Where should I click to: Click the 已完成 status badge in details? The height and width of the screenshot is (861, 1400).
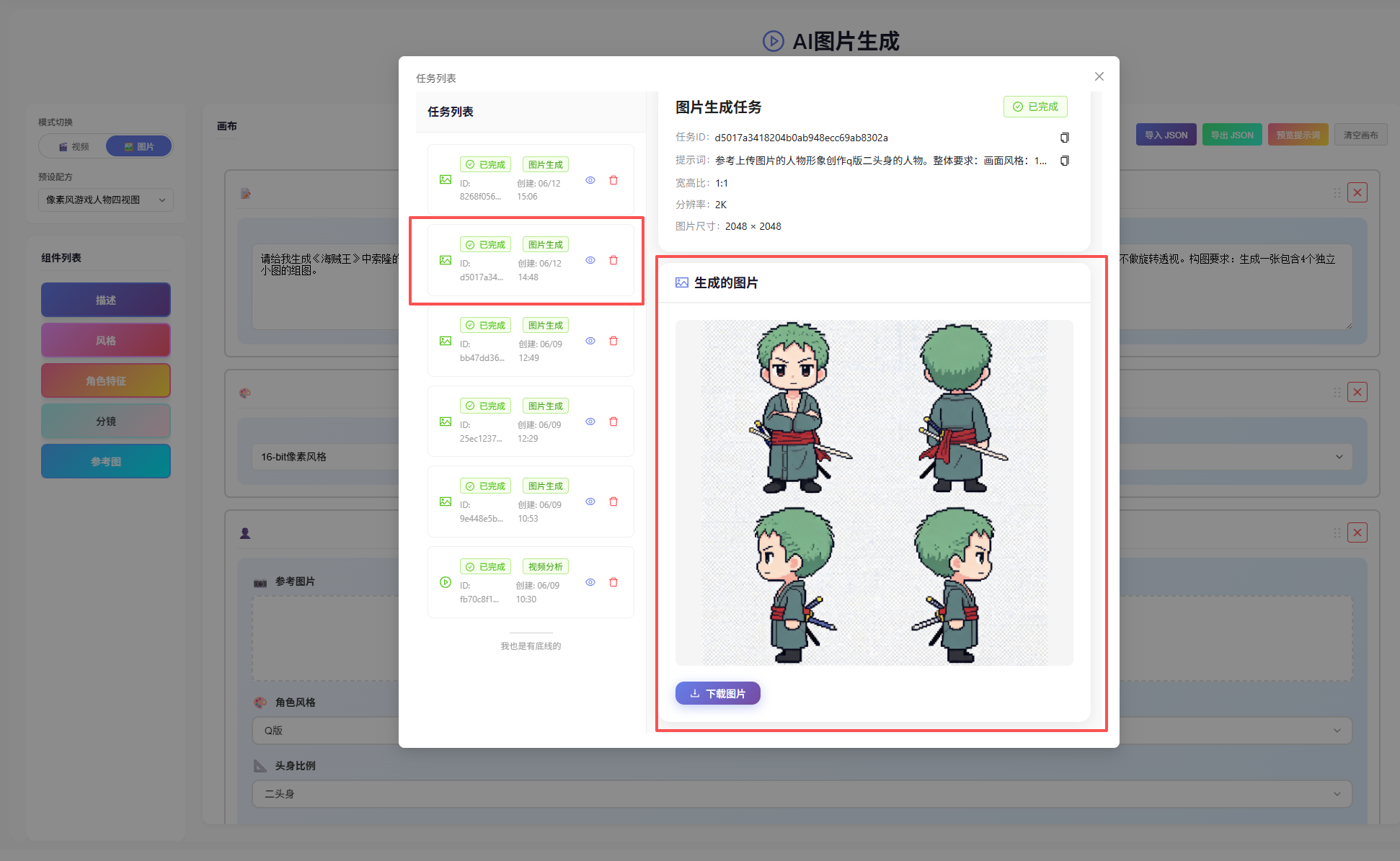pos(1035,107)
